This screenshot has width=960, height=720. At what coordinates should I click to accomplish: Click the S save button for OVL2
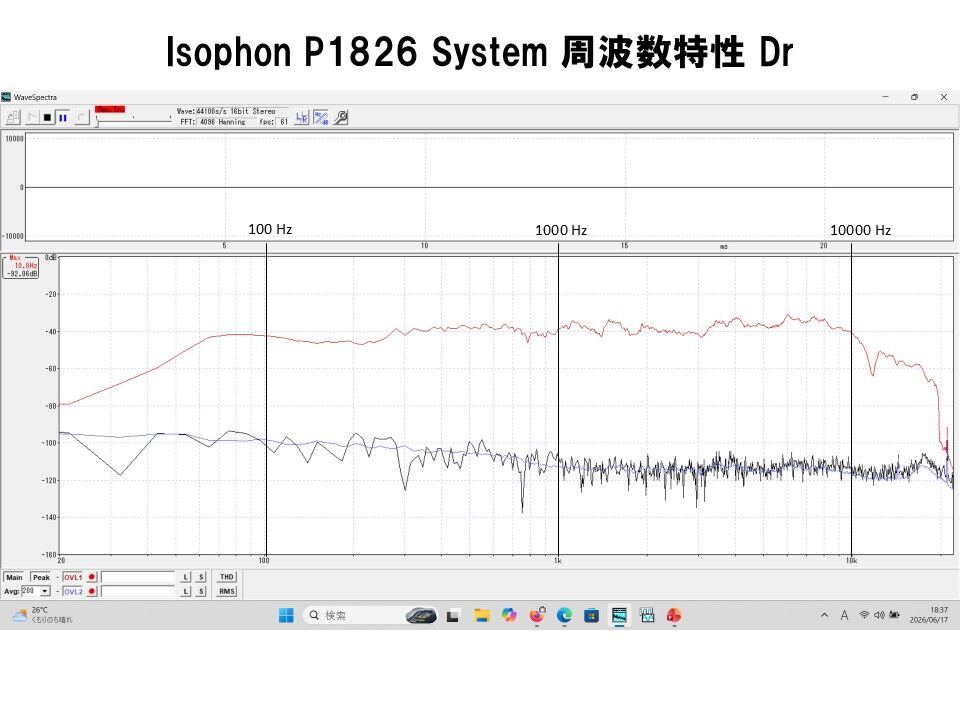(201, 591)
